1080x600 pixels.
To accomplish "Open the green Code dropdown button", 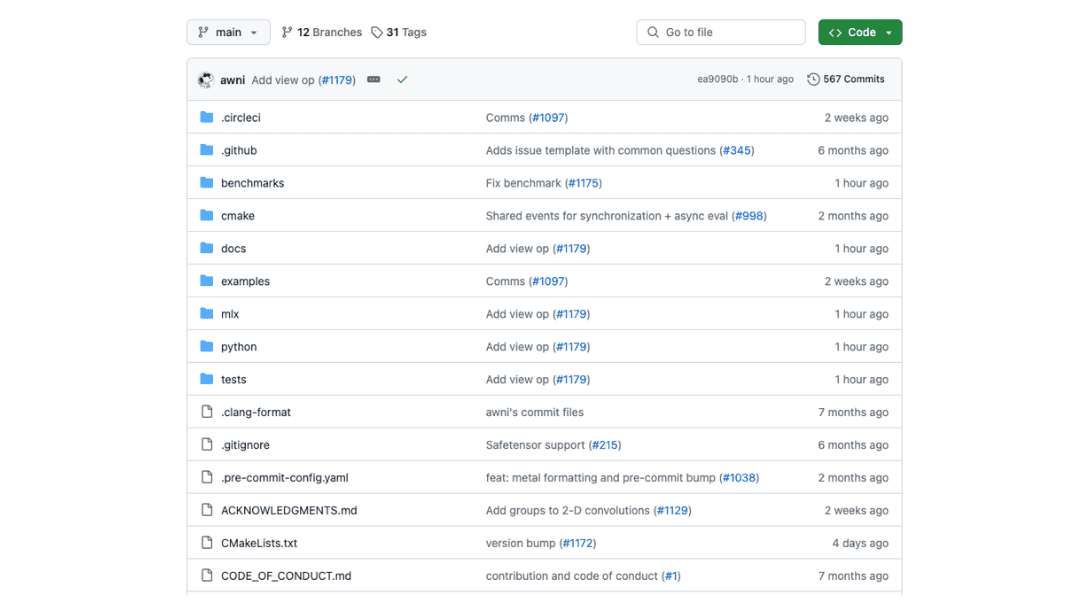I will point(859,32).
